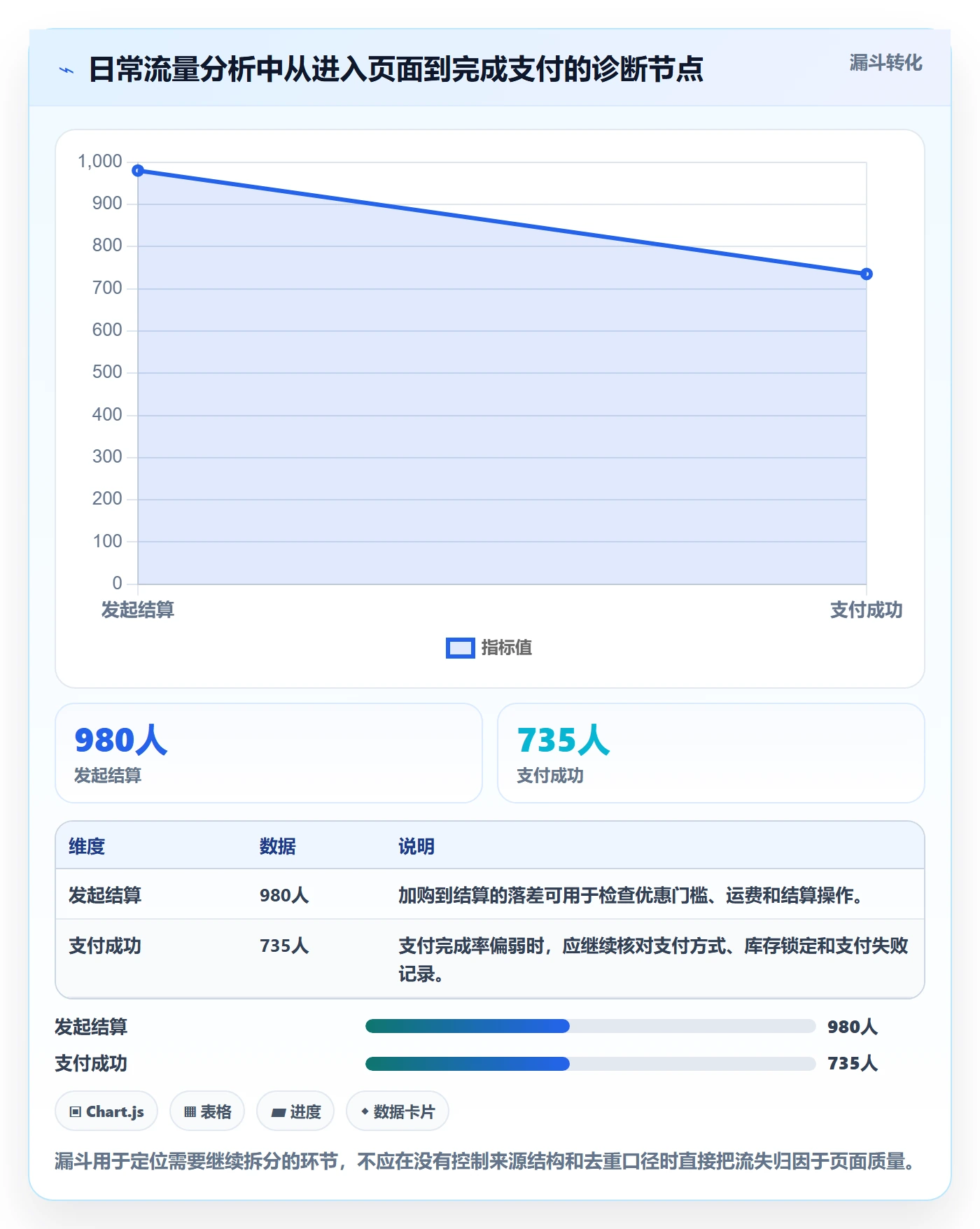Click the 支付成功 progress bar
This screenshot has height=1229, width=980.
(x=590, y=1064)
